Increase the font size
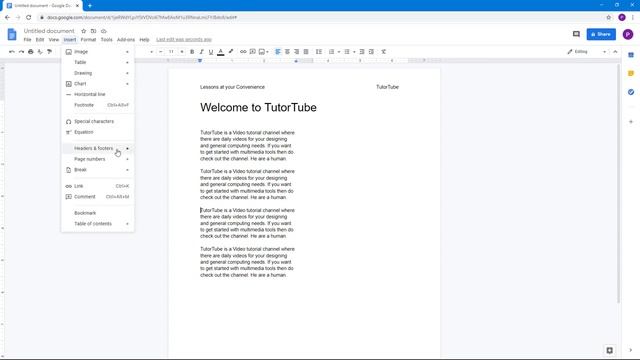 [182, 52]
